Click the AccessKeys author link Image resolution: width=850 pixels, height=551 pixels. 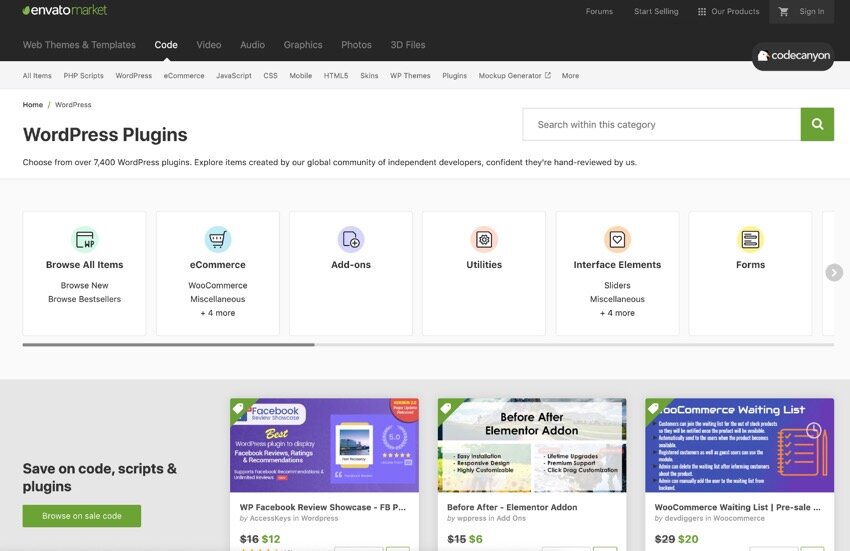[270, 518]
